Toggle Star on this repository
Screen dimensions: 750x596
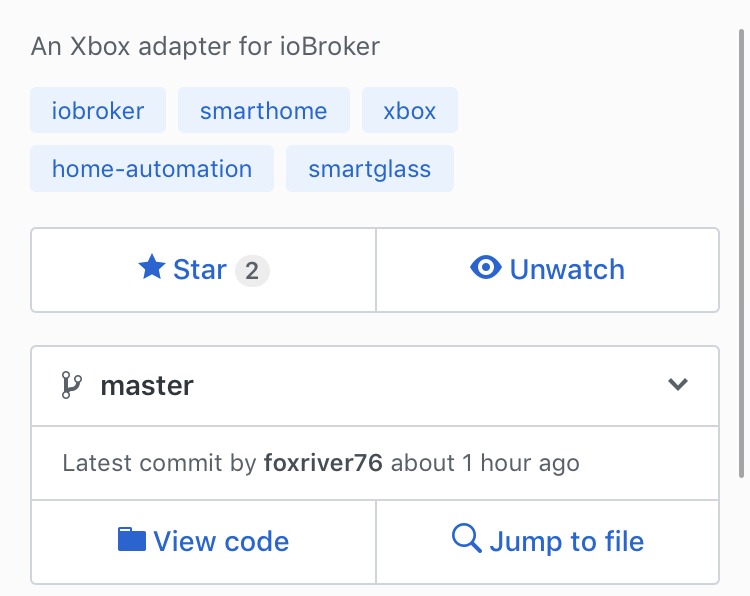coord(203,270)
